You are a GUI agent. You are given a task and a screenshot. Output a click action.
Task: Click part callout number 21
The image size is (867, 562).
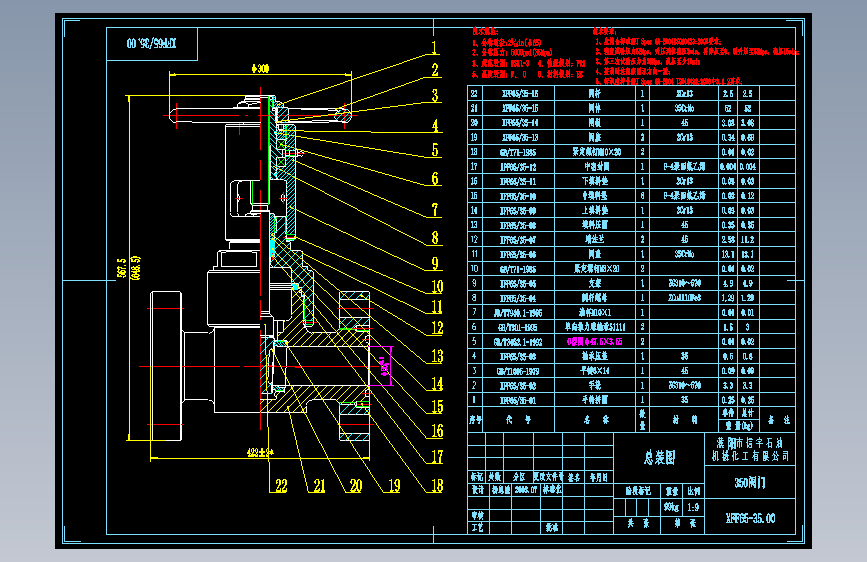(319, 485)
